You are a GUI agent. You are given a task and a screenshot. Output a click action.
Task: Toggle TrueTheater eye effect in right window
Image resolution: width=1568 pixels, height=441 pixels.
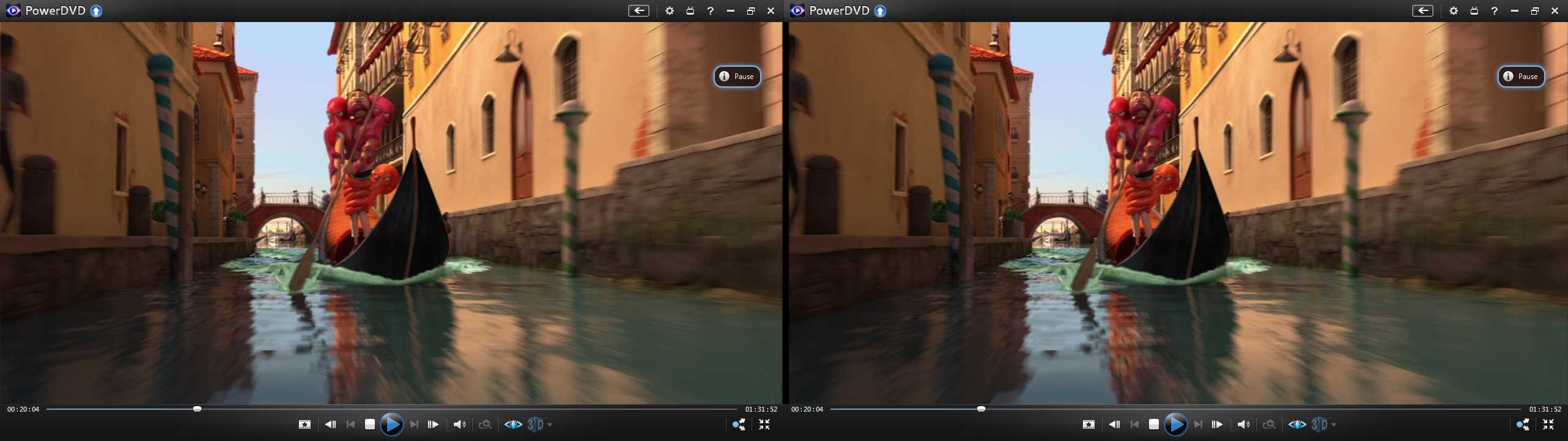[x=1297, y=424]
